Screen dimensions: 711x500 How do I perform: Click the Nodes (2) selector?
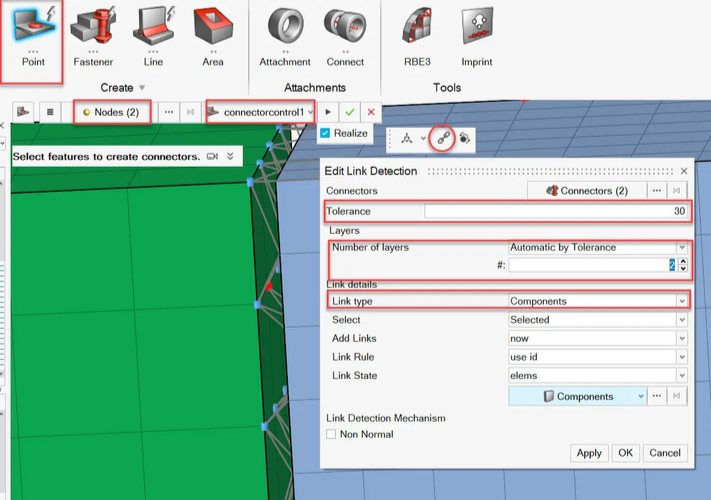click(113, 112)
